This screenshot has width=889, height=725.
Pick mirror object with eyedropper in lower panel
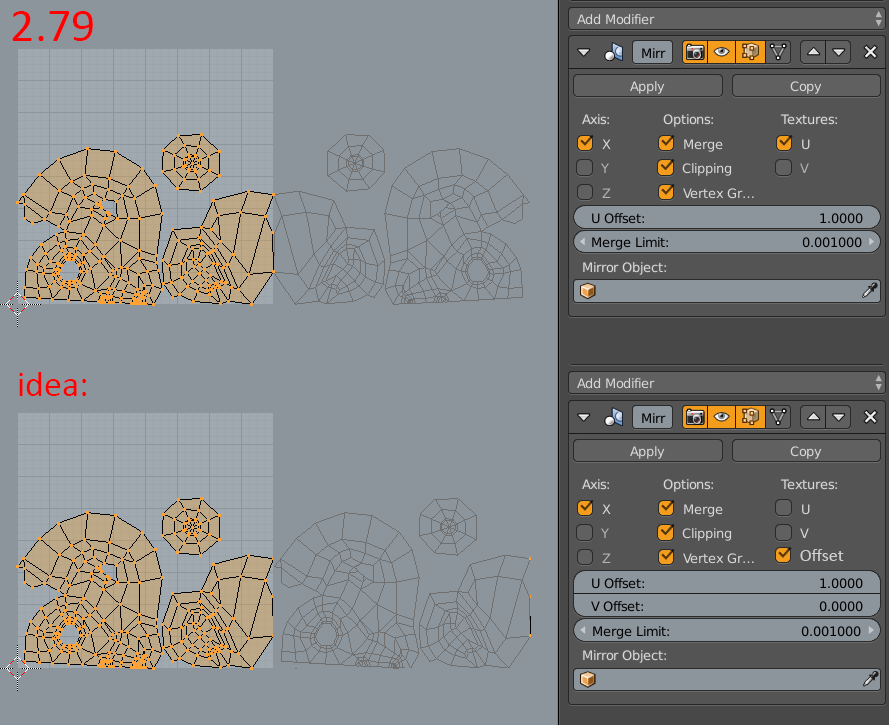pyautogui.click(x=870, y=679)
